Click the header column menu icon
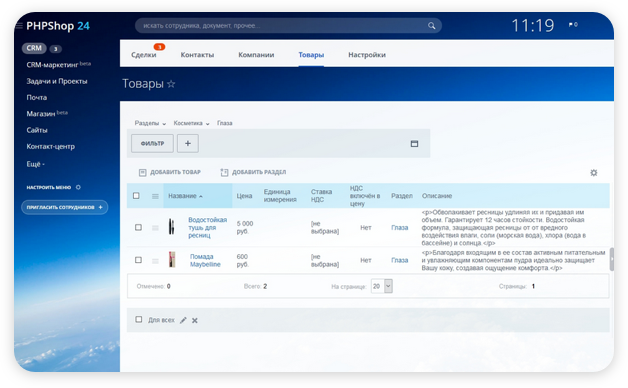628x388 pixels. 155,196
